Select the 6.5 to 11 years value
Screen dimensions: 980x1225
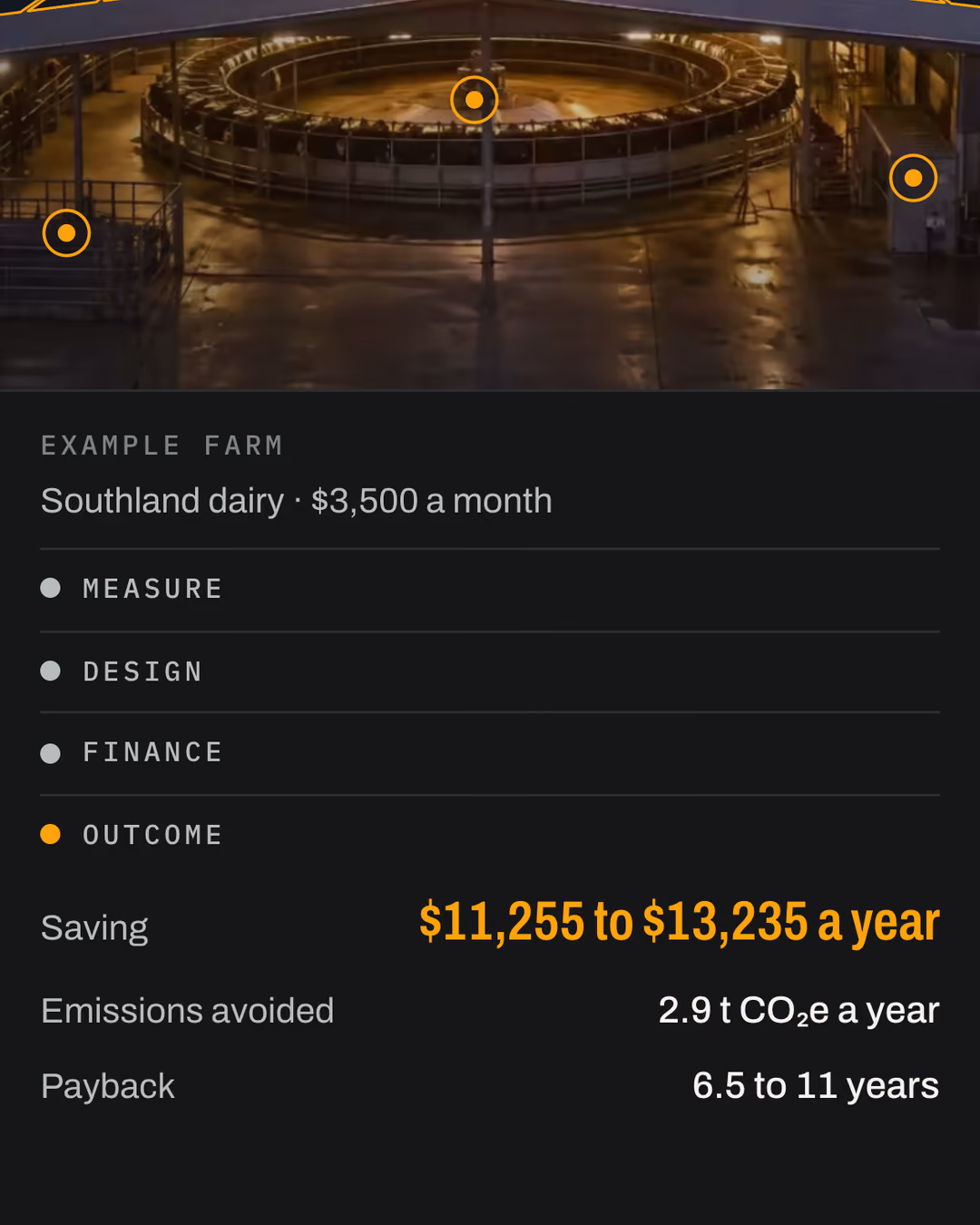816,1086
